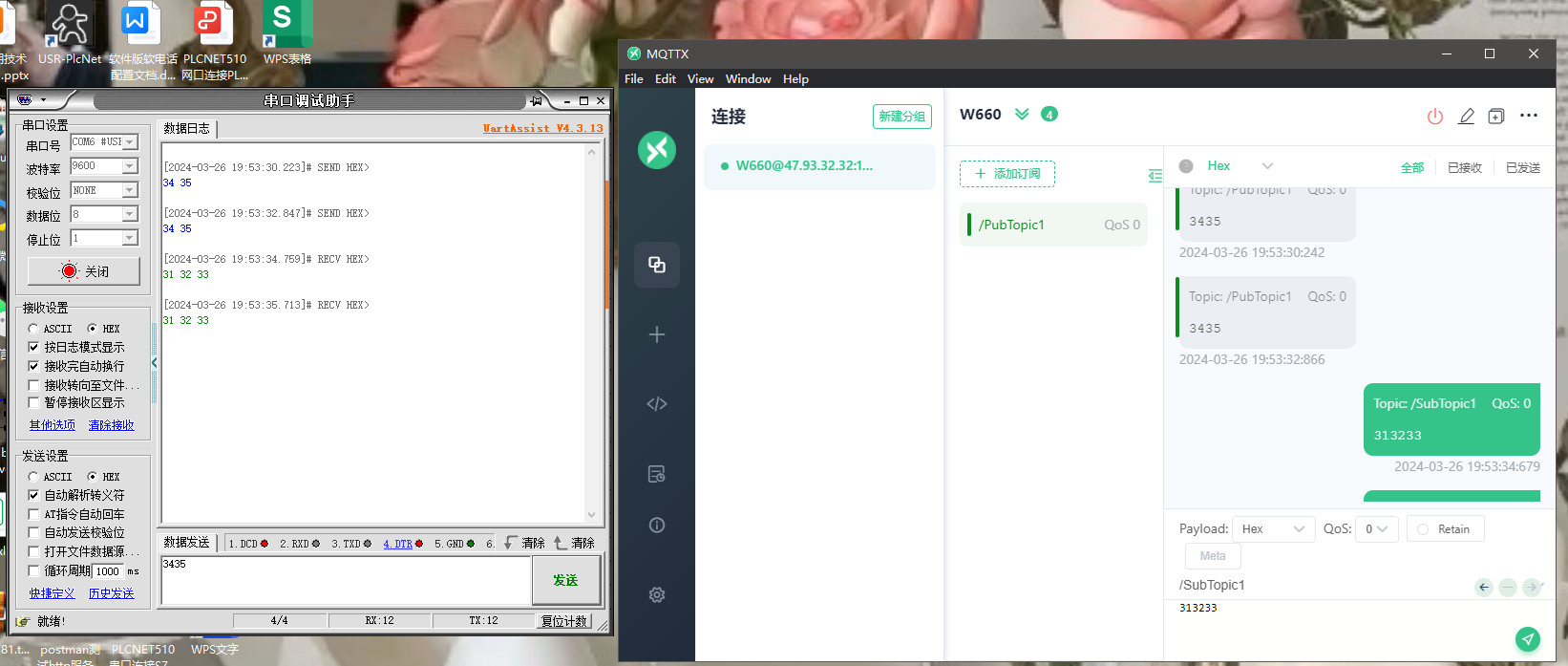Open the View menu in MQTTX

[700, 78]
